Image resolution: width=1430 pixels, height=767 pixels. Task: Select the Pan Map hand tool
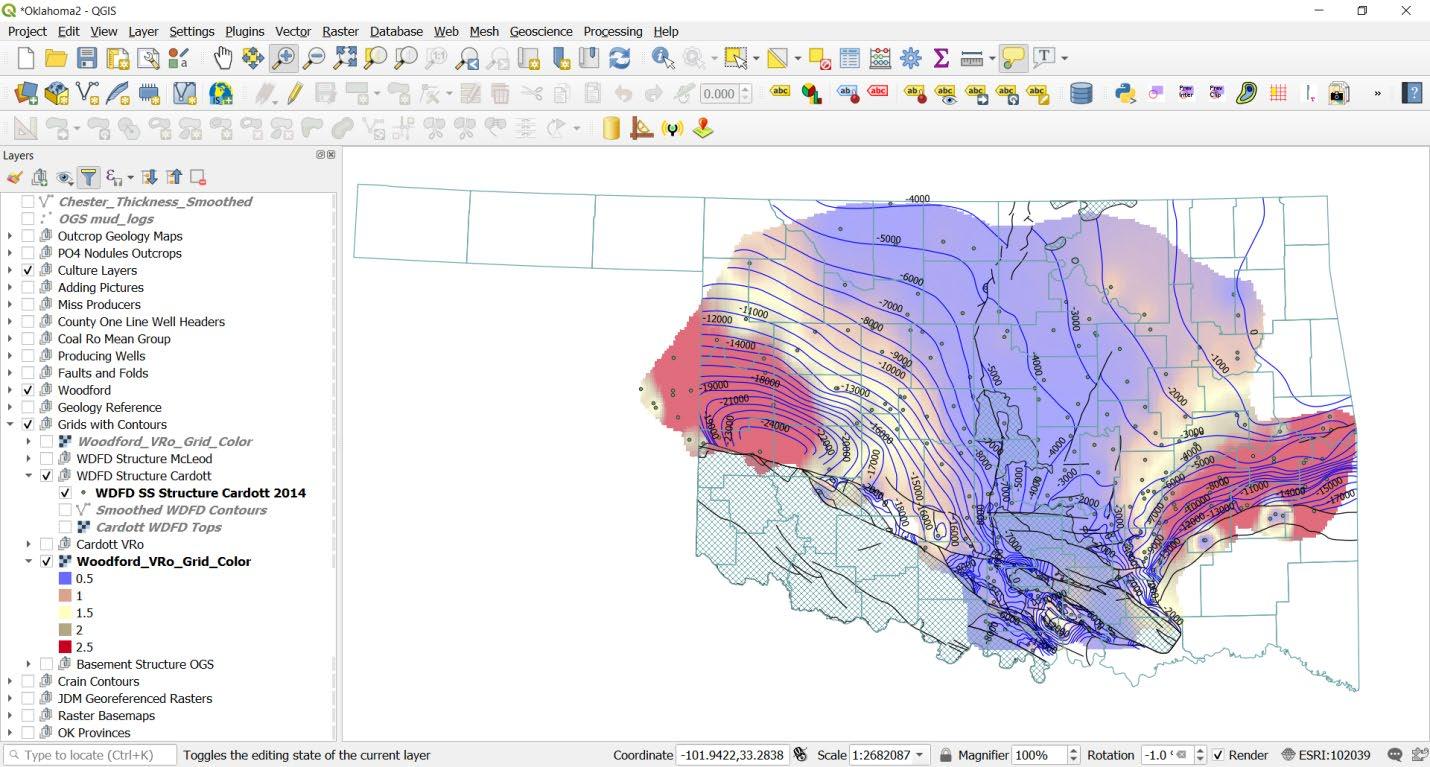pos(223,58)
